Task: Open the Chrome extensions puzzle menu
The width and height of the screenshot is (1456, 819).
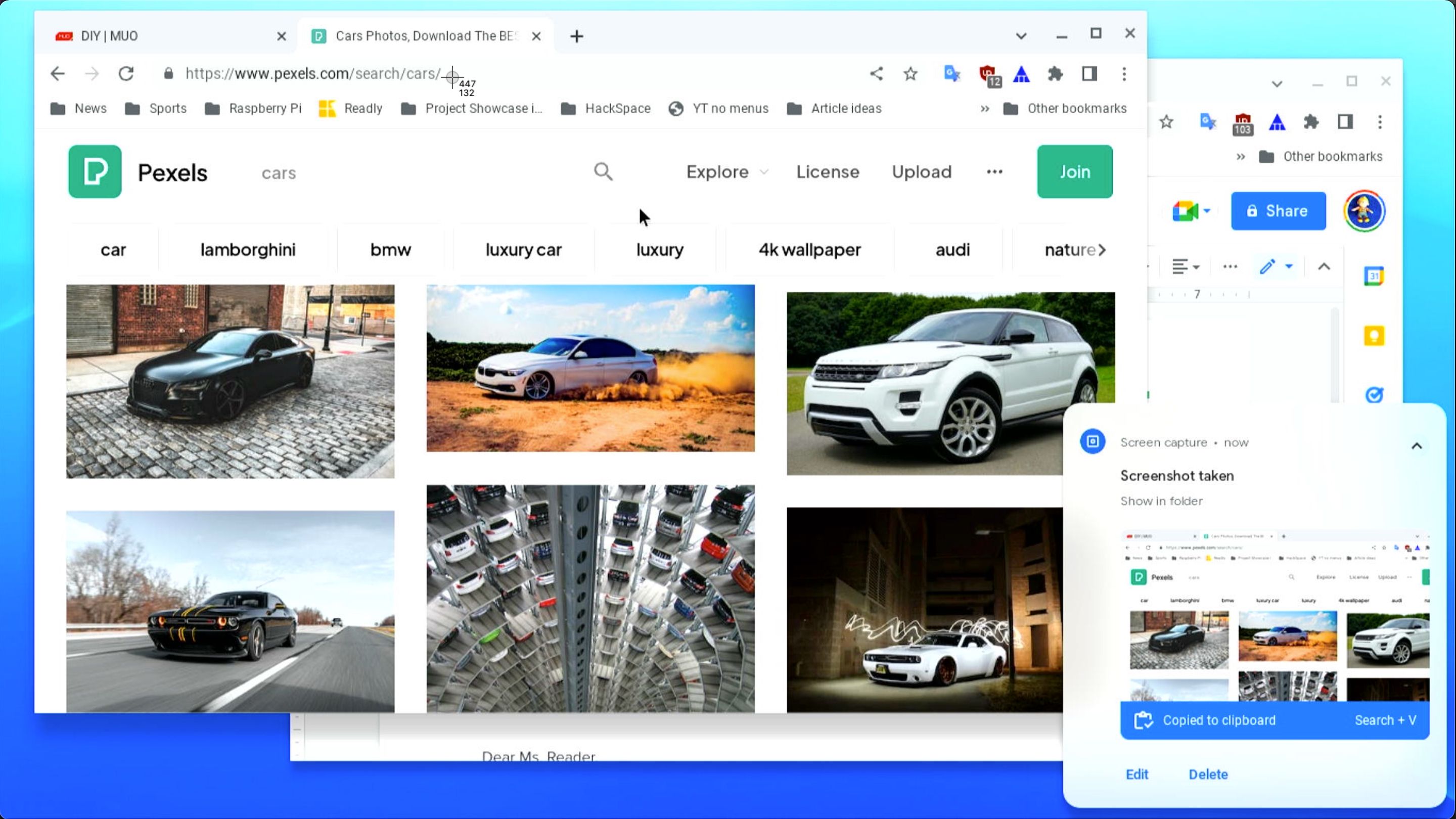Action: pyautogui.click(x=1056, y=74)
